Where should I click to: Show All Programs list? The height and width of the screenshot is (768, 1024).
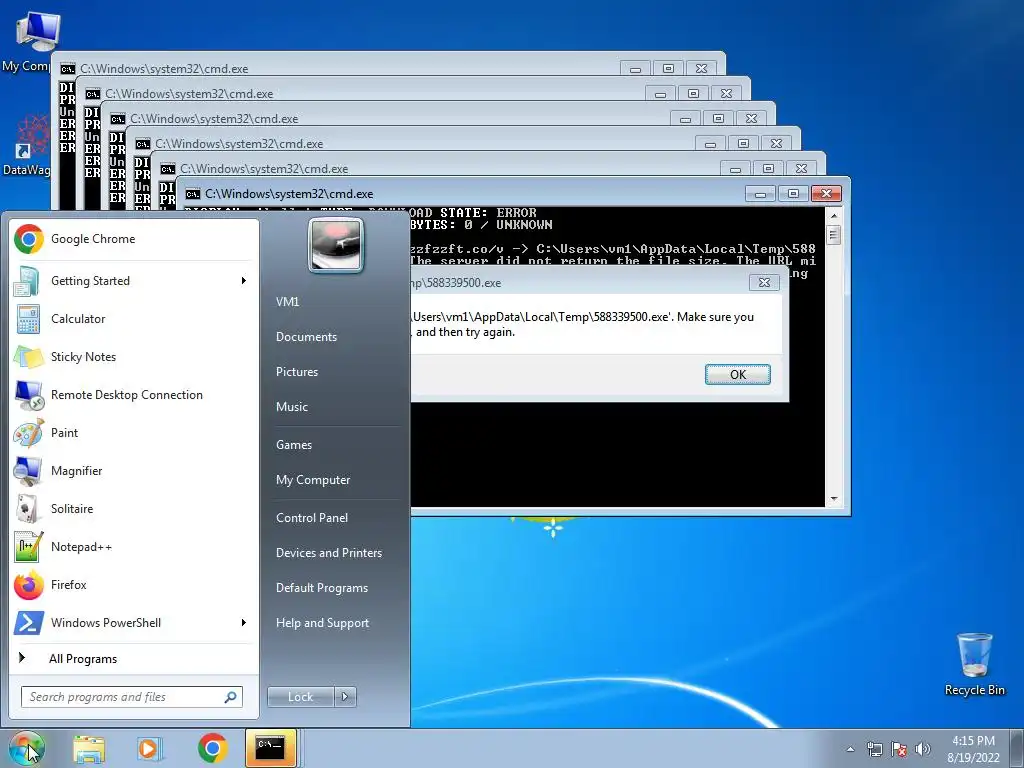tap(134, 658)
